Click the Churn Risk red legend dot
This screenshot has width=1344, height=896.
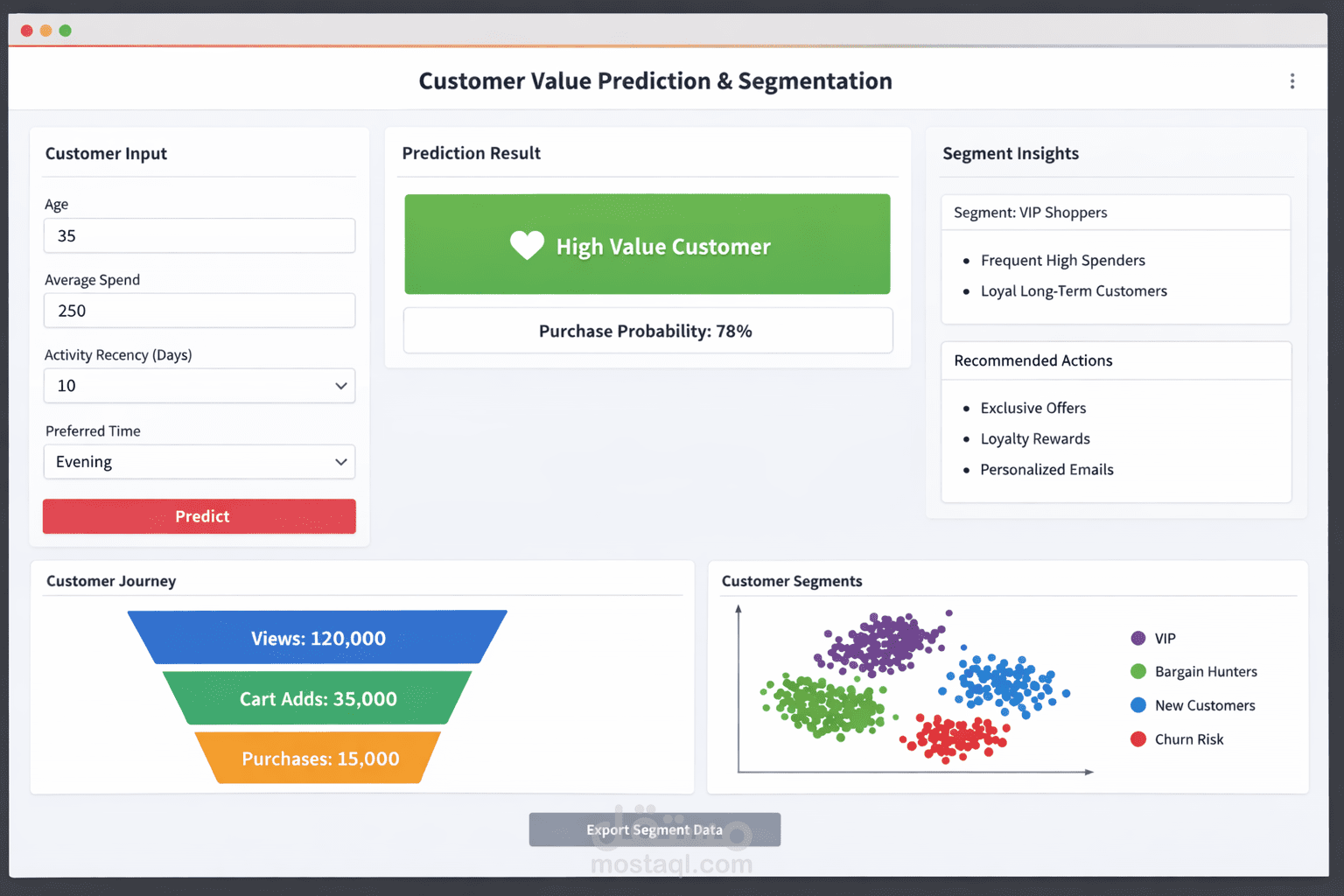click(x=1138, y=738)
